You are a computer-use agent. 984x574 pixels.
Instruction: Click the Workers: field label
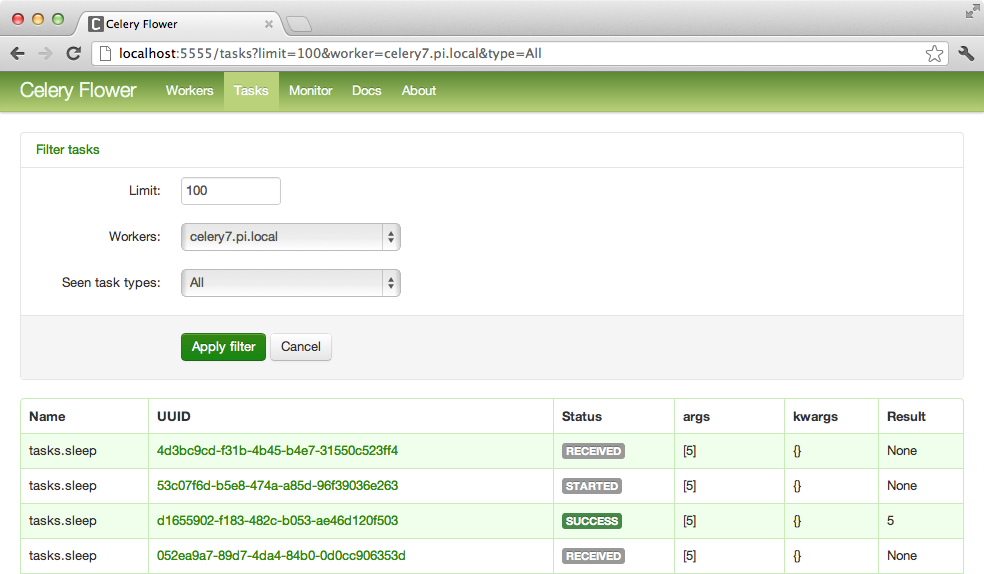134,237
